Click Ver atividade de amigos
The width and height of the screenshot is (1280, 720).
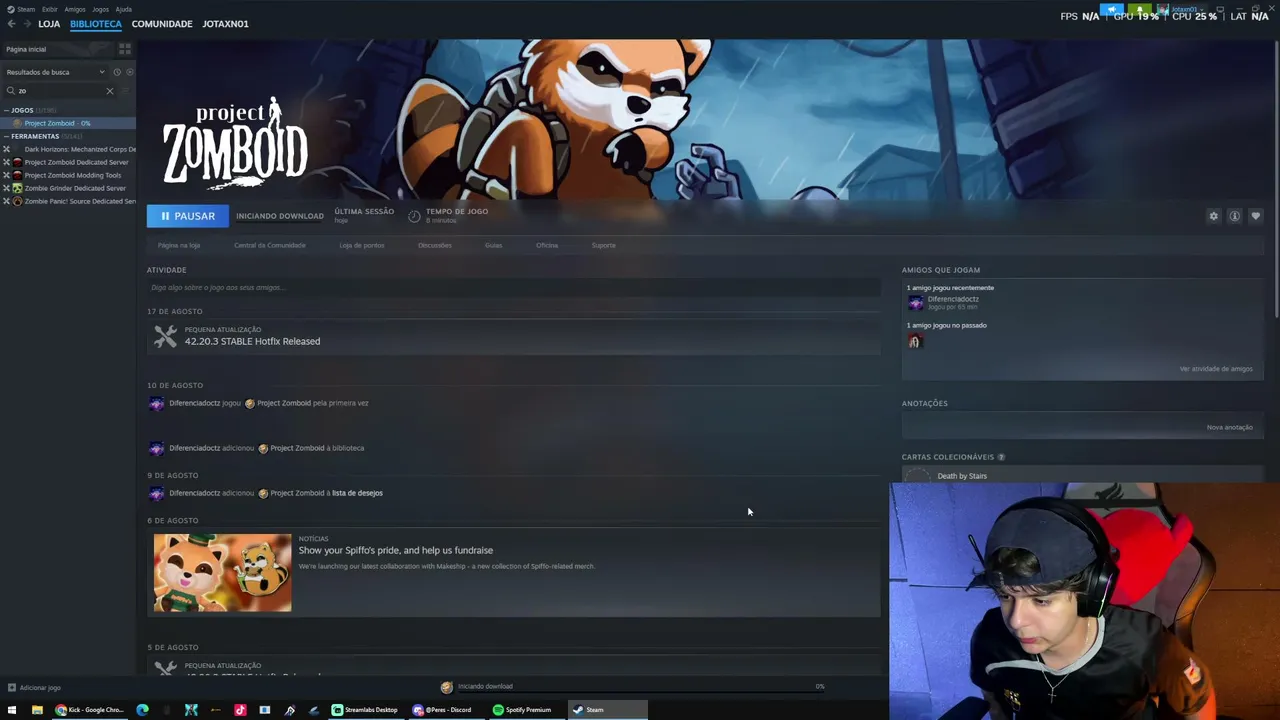1216,369
